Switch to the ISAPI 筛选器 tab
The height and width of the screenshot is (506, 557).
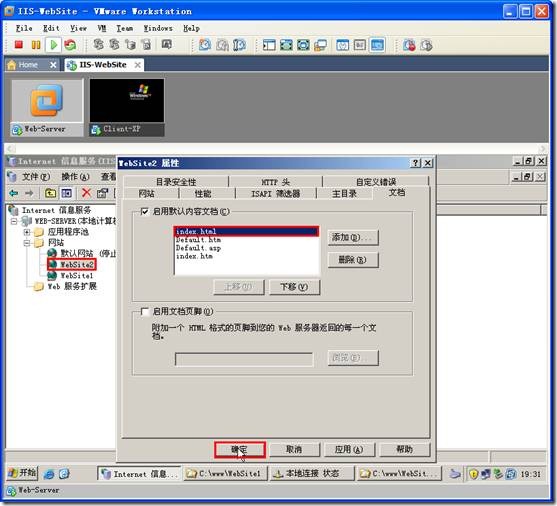276,194
